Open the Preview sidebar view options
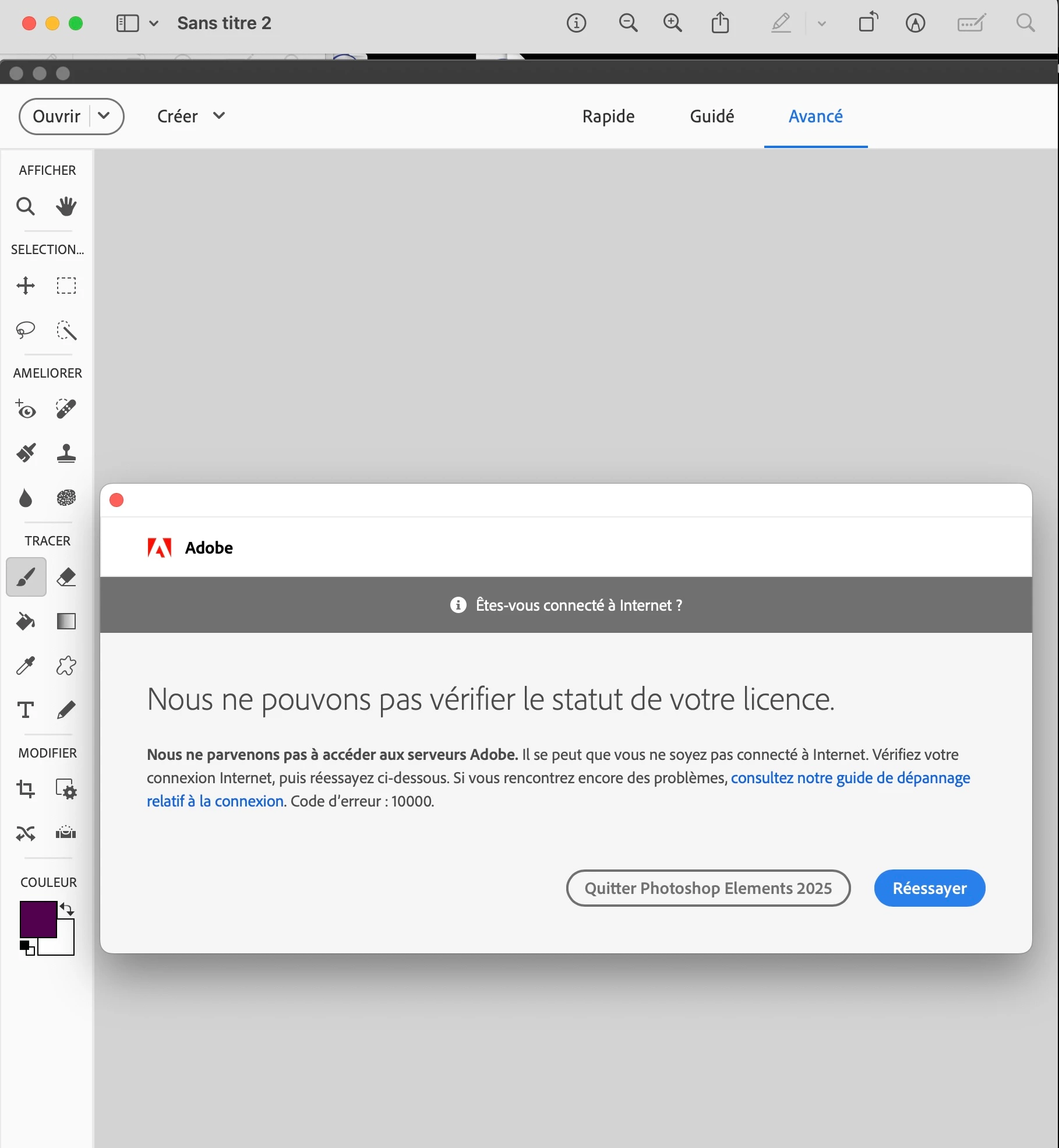The width and height of the screenshot is (1059, 1148). (137, 23)
